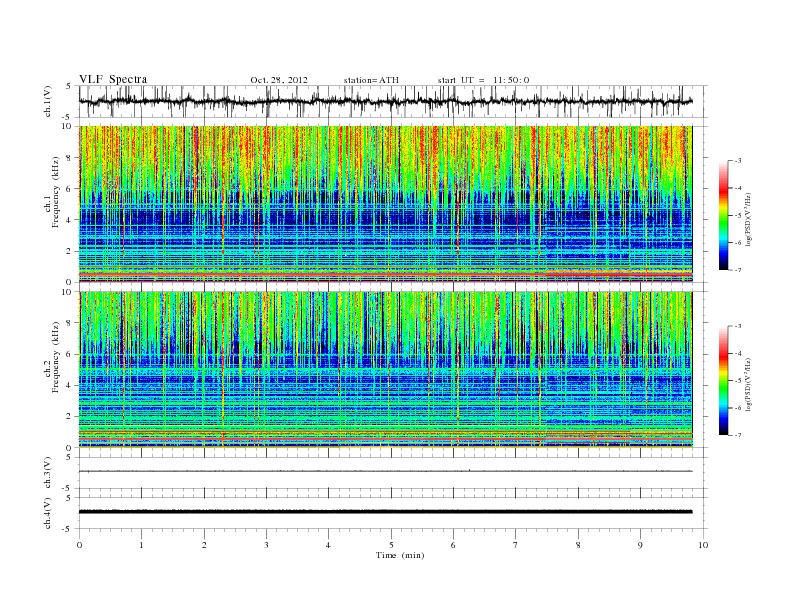This screenshot has width=792, height=612.
Task: Select the "Oct. 28, 2012" date text
Action: (x=279, y=80)
